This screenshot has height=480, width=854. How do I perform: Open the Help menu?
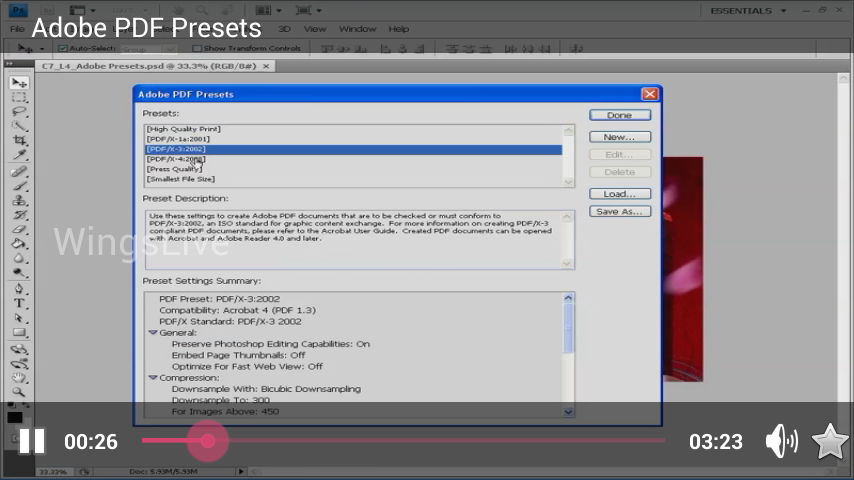pos(399,29)
